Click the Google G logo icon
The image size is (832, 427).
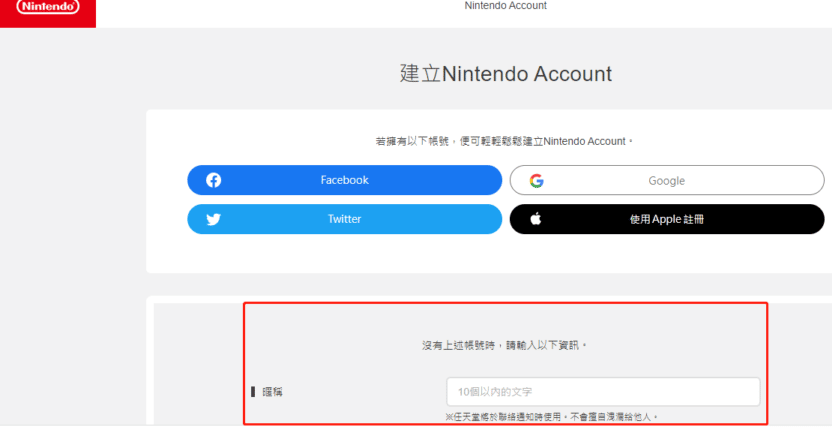(x=536, y=181)
